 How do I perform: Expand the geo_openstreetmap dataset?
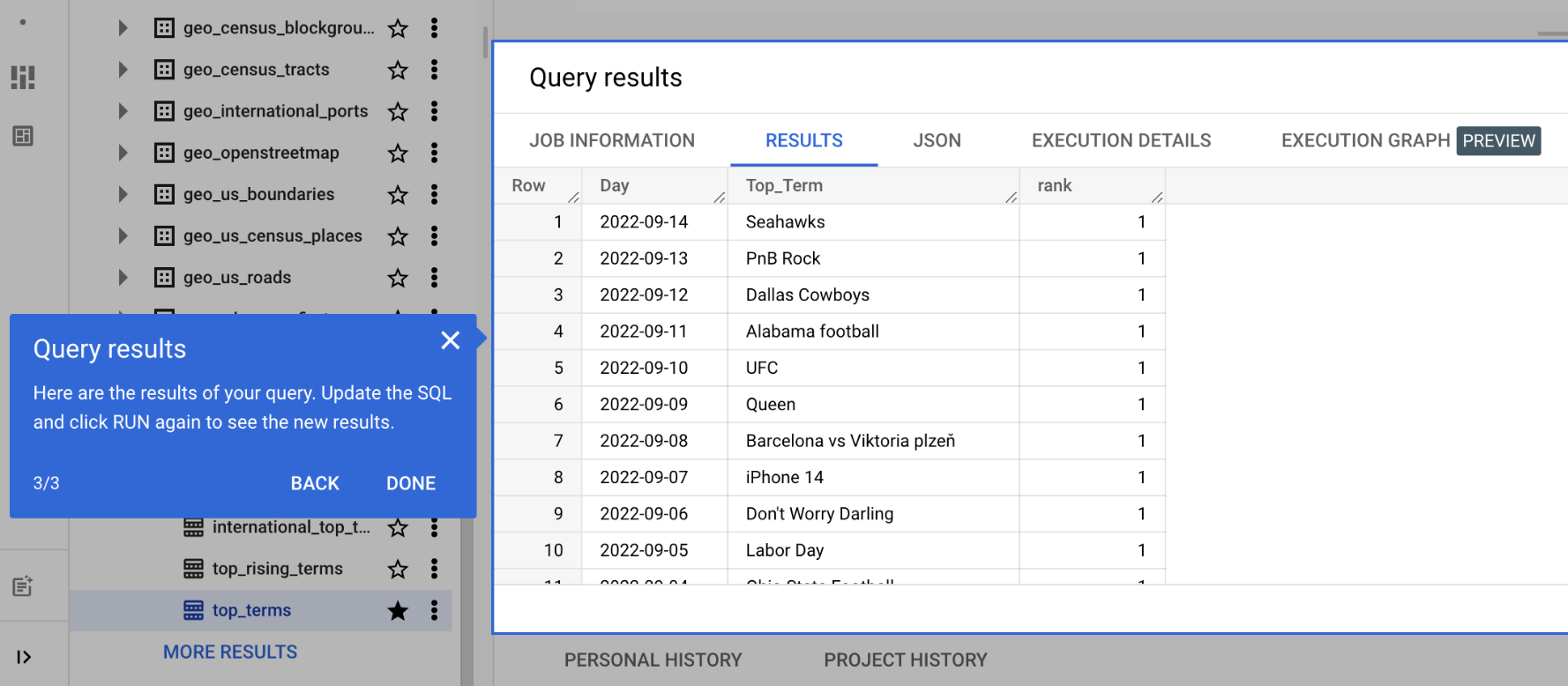pos(123,153)
